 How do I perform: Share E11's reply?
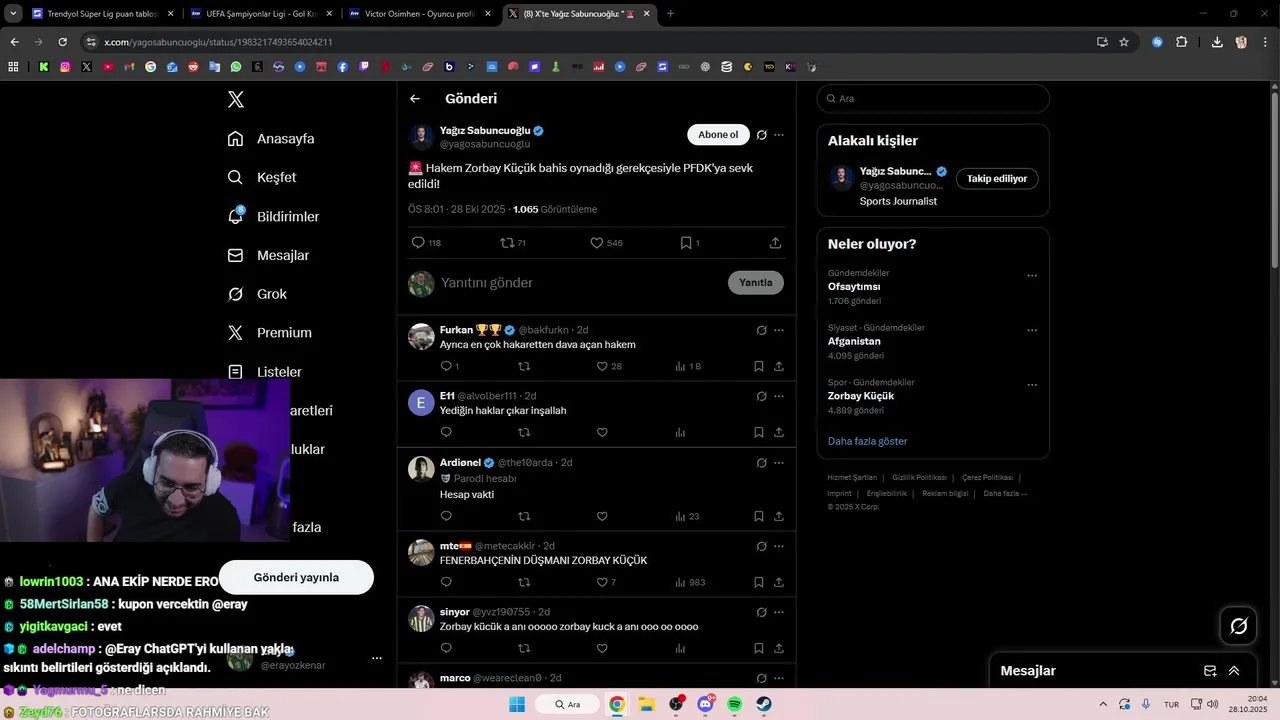[x=779, y=432]
